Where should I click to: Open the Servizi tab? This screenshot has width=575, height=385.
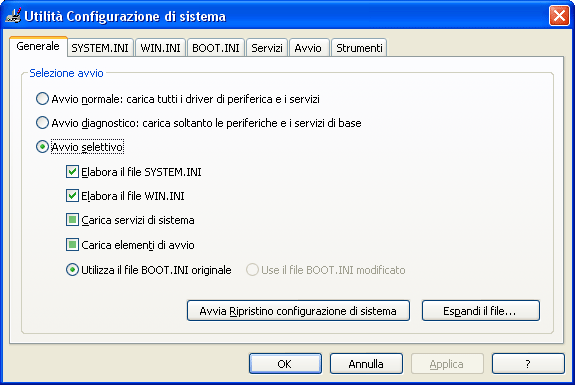pos(267,48)
